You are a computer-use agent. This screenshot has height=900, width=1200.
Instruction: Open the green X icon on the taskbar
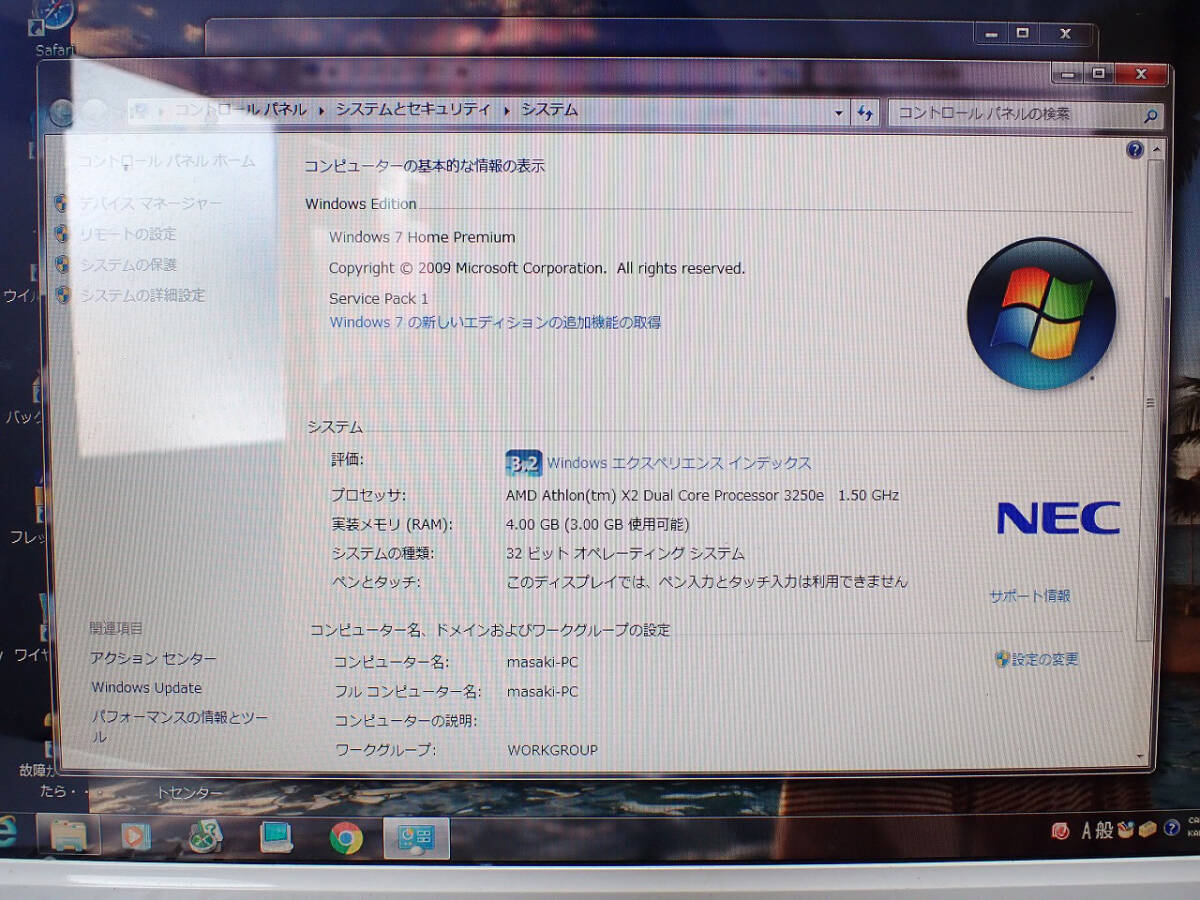(205, 836)
